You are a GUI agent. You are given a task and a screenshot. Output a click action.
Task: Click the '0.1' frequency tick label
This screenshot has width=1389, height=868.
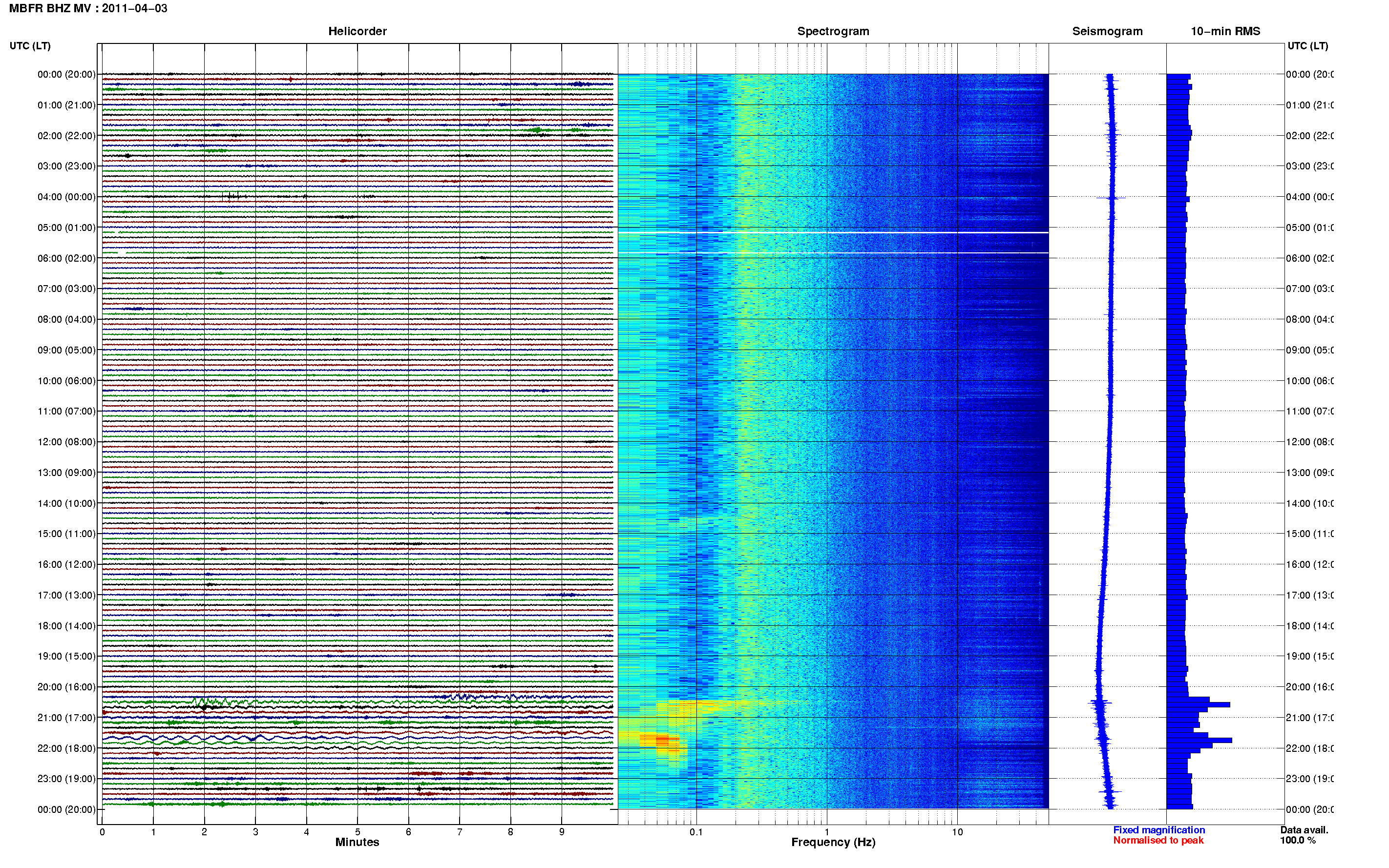point(696,832)
